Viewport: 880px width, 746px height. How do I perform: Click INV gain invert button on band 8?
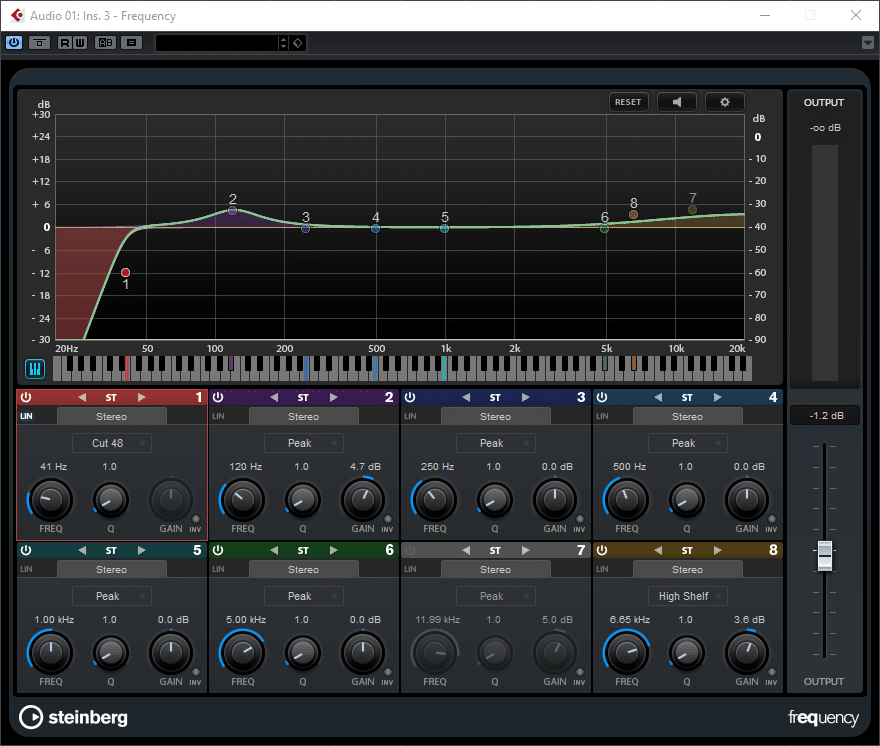point(772,672)
